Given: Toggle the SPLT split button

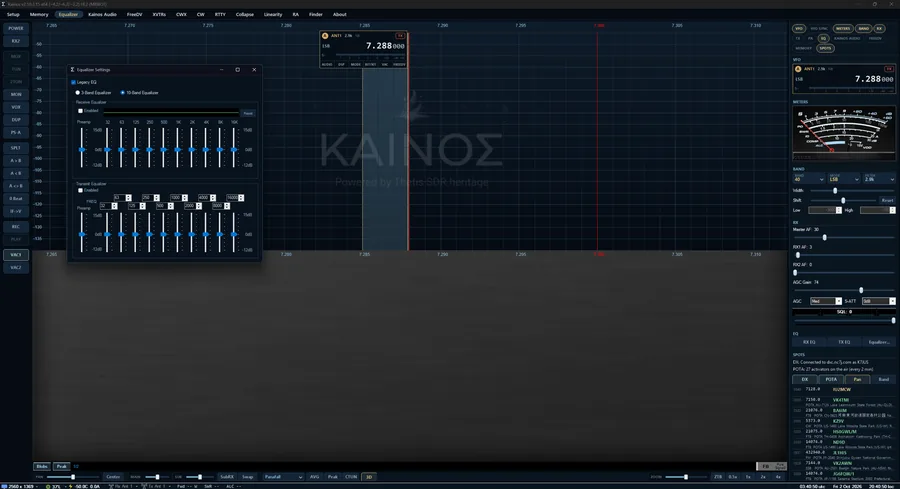Looking at the screenshot, I should coord(16,148).
